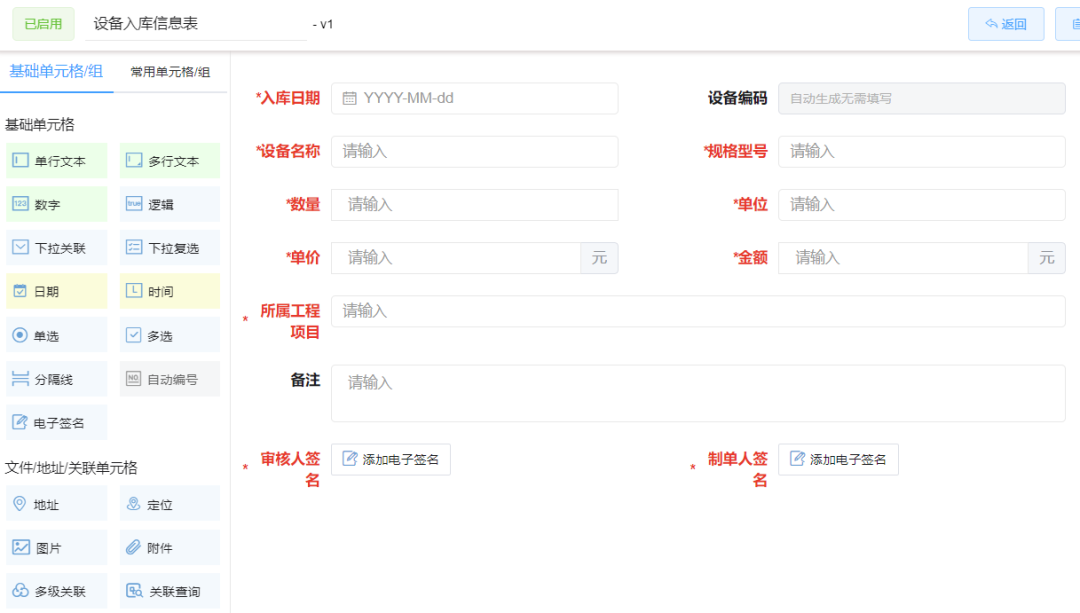Select the 地址 address cell icon

[20, 503]
